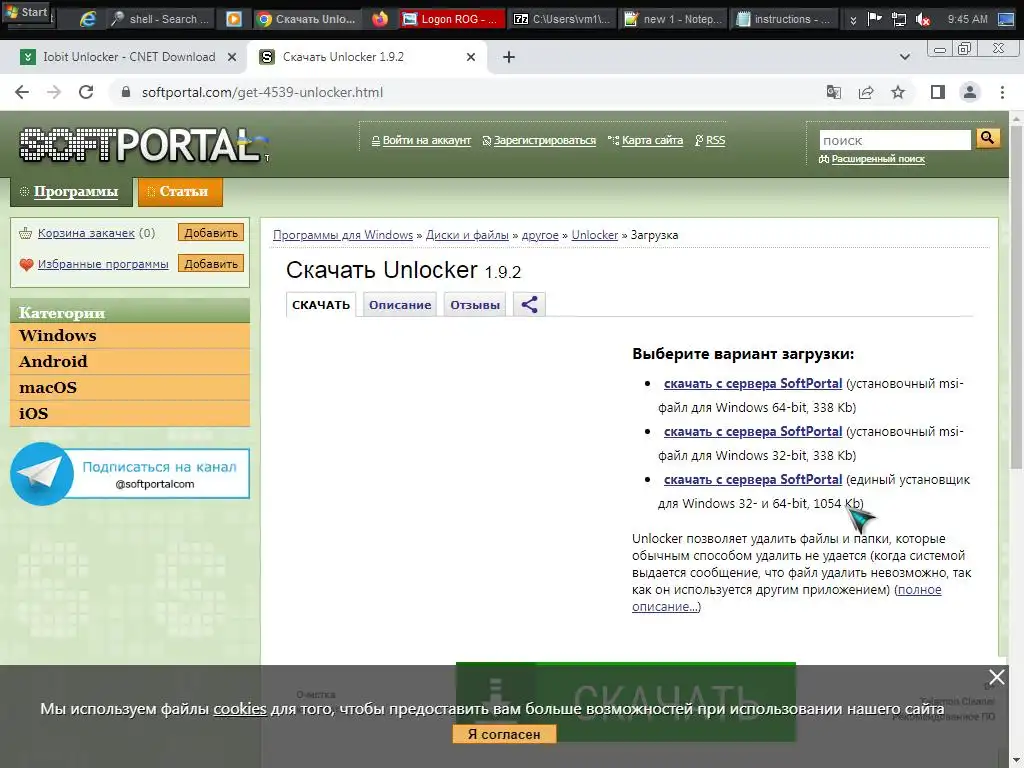The width and height of the screenshot is (1024, 768).
Task: Open Расширенный поиск link
Action: tap(878, 159)
